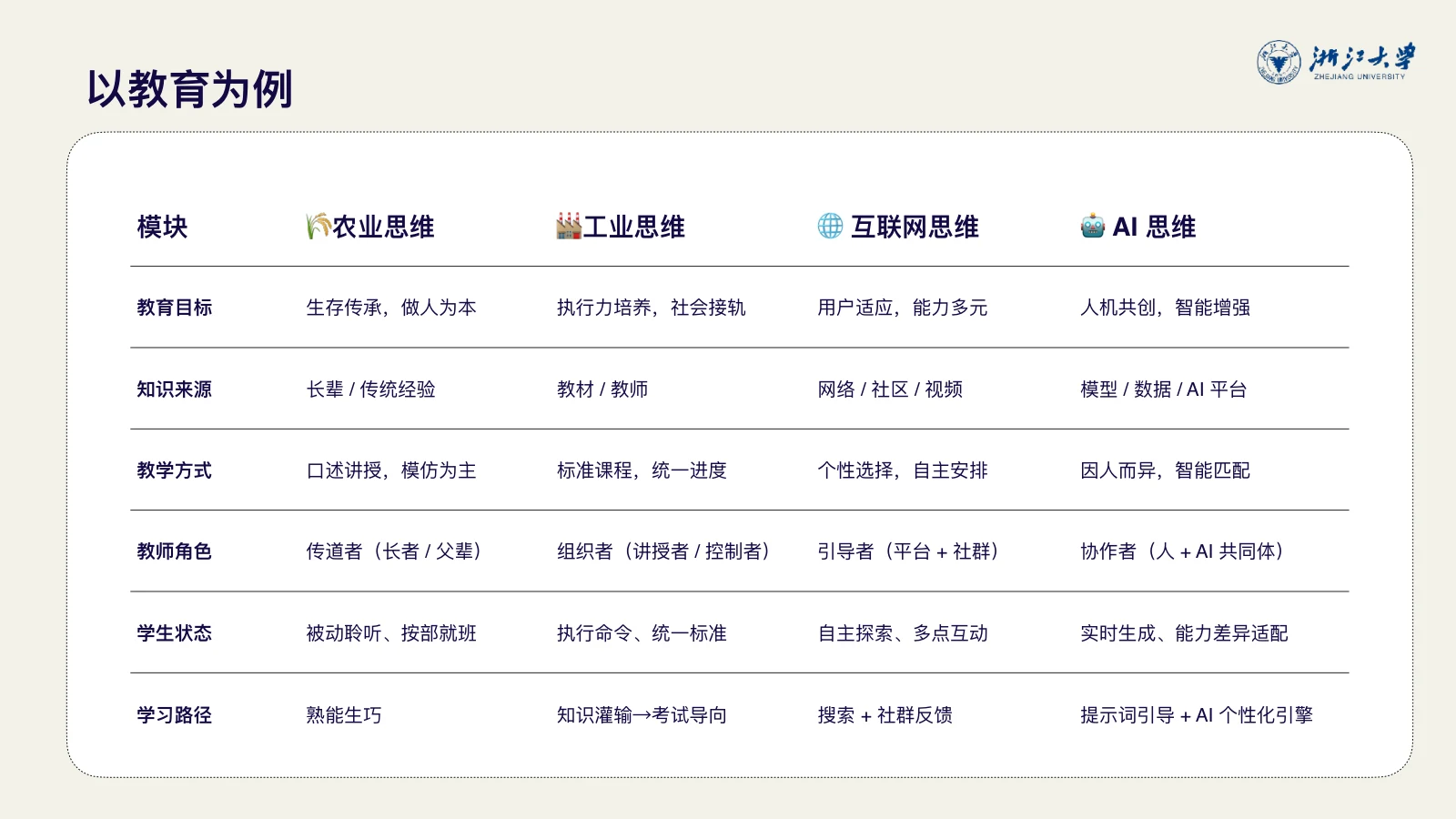
Task: Click the cell 搜索 + 社群反馈
Action: pos(885,715)
